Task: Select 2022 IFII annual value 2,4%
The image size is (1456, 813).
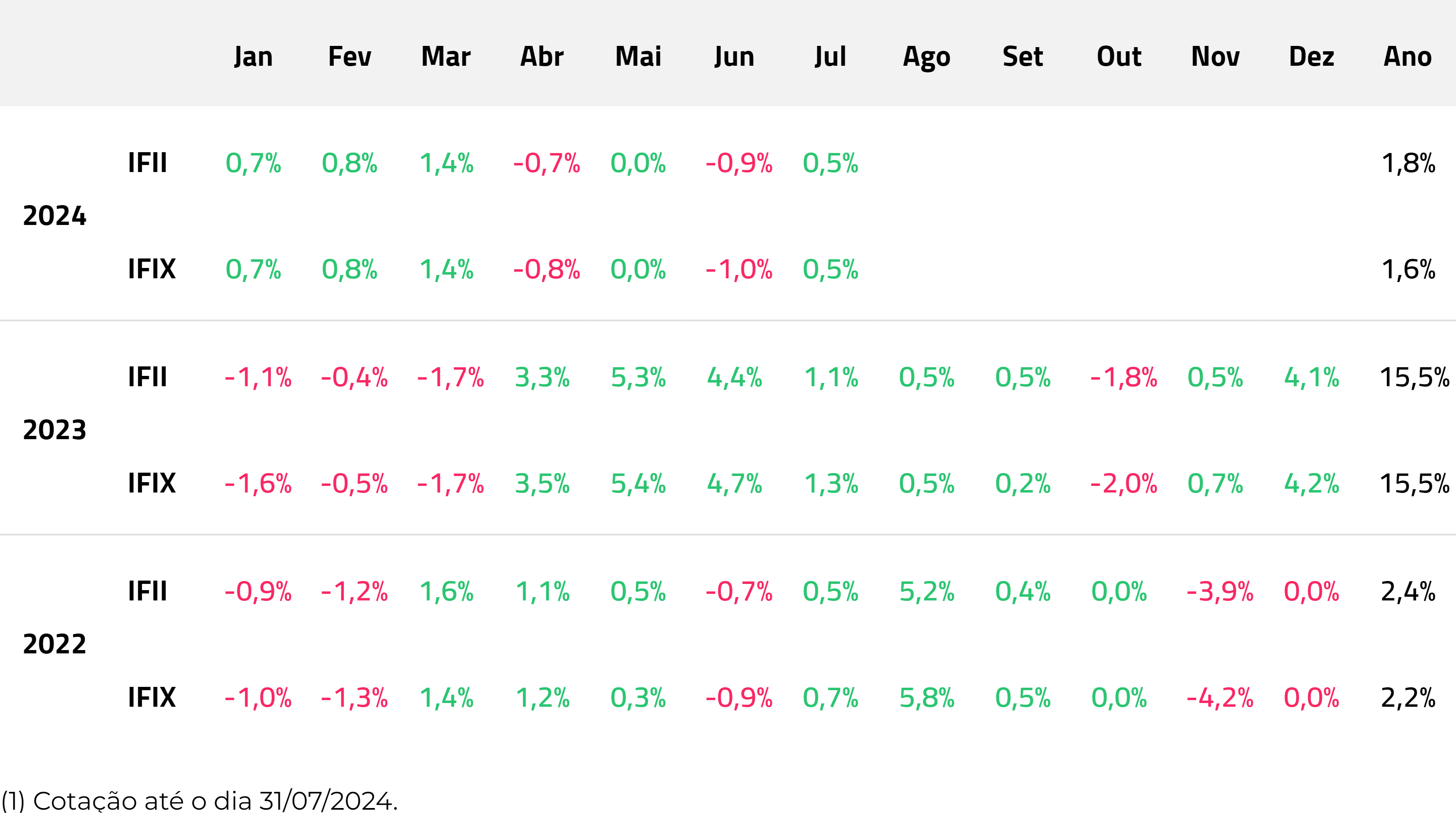Action: 1408,591
